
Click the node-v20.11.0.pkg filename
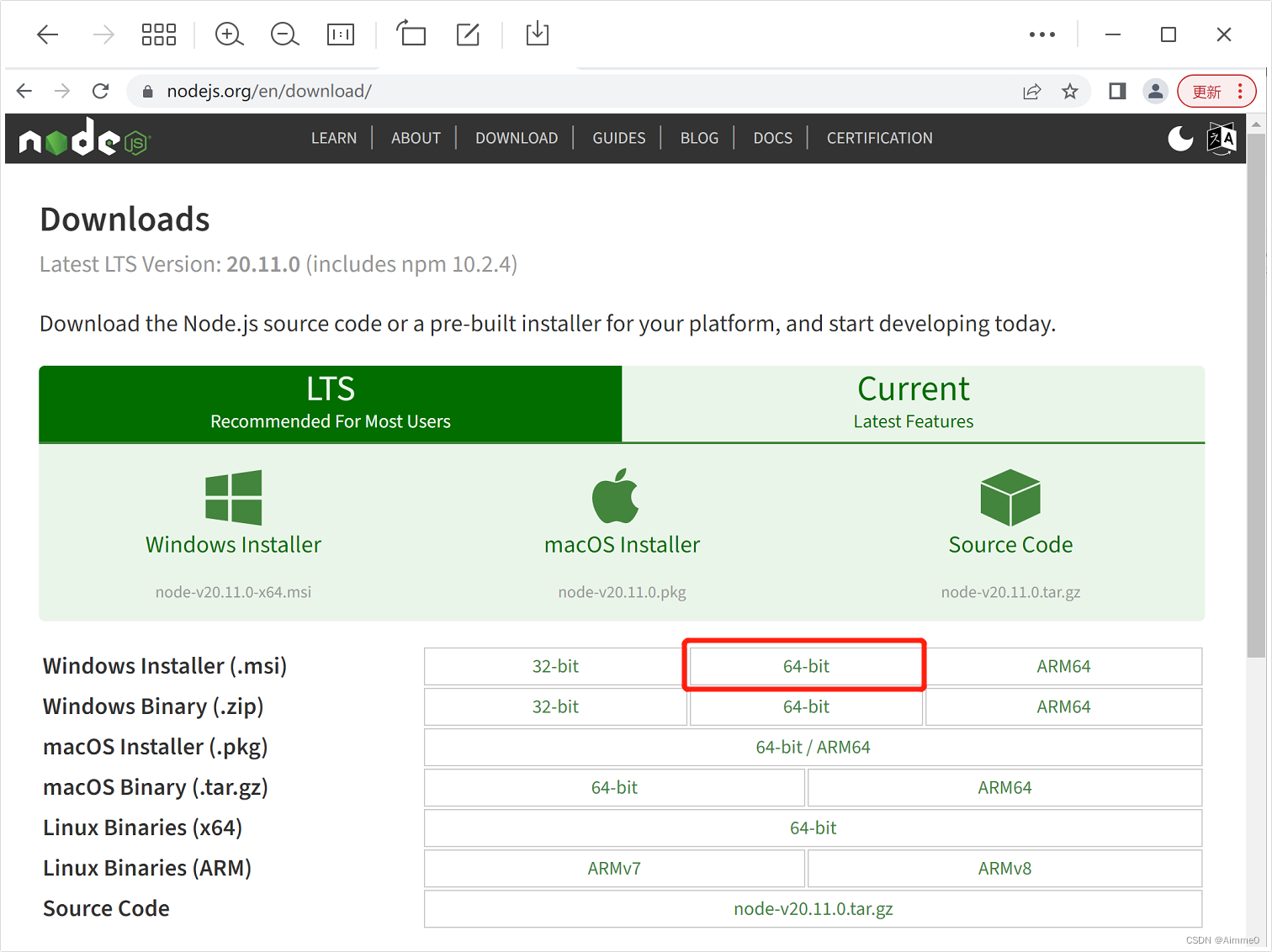click(x=623, y=592)
